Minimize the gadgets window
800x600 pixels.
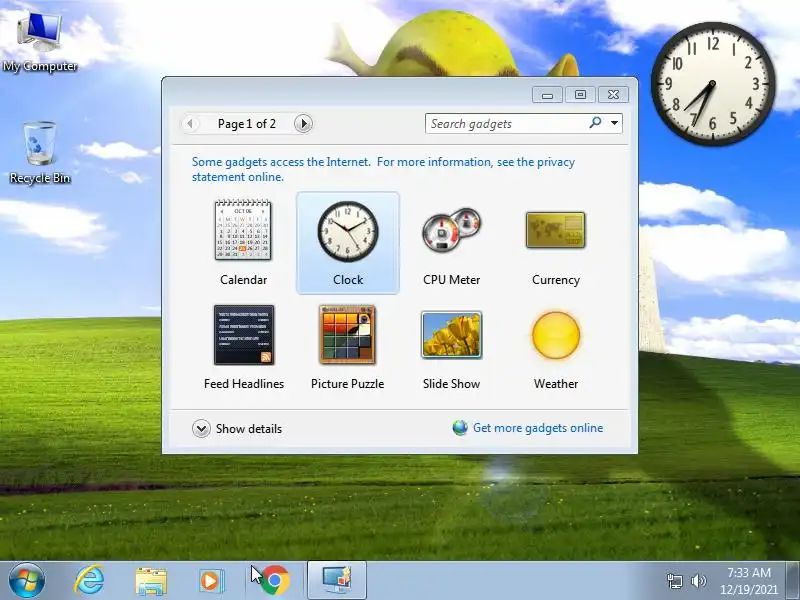(x=547, y=94)
